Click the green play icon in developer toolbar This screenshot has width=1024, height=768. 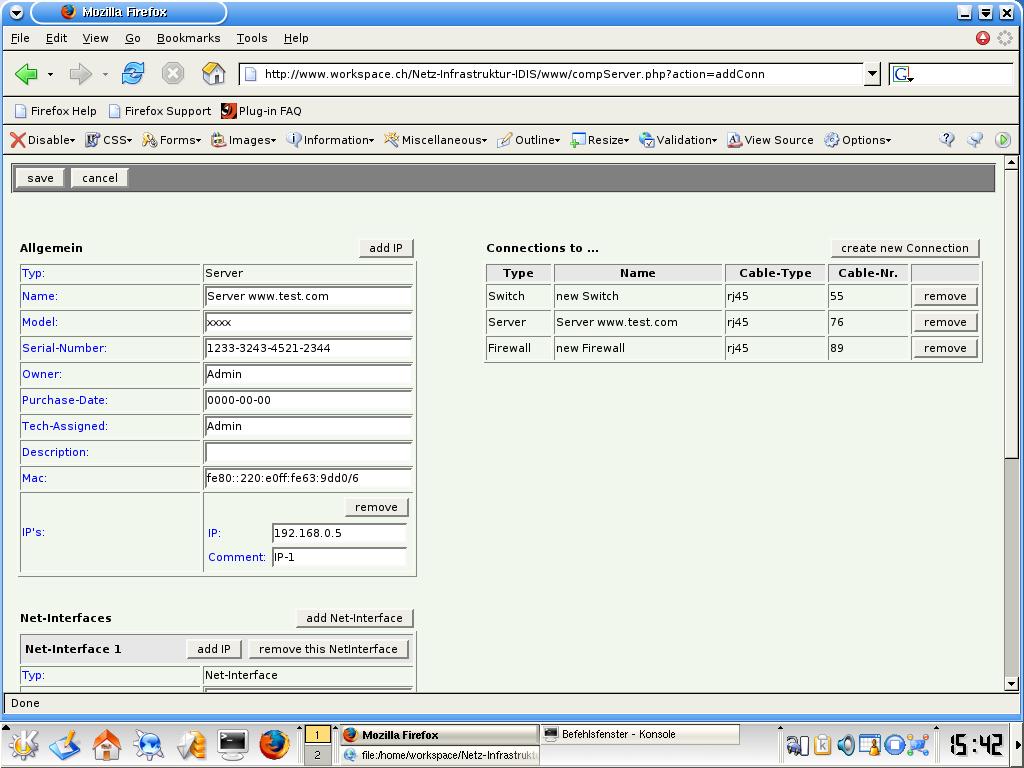(1003, 139)
